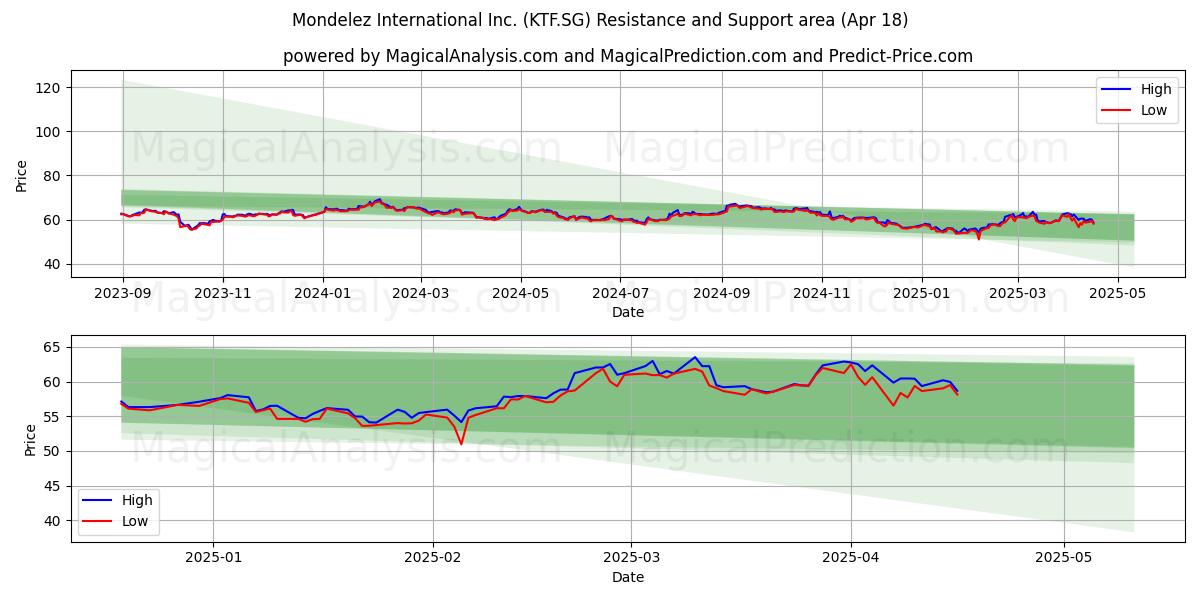1200x600 pixels.
Task: Click the '2025-03' tick label in the lower chart
Action: [x=632, y=560]
